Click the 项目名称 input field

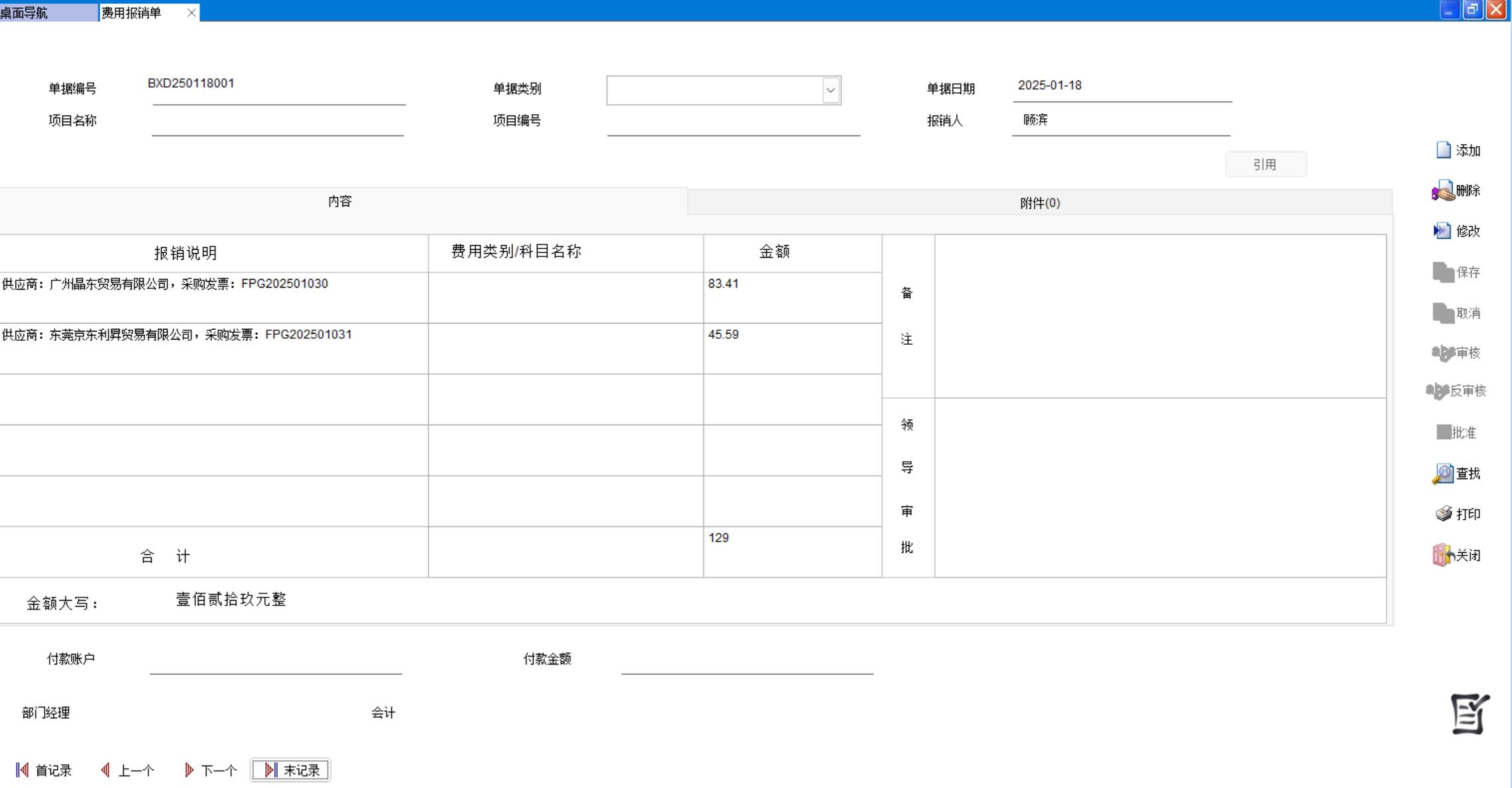click(277, 123)
